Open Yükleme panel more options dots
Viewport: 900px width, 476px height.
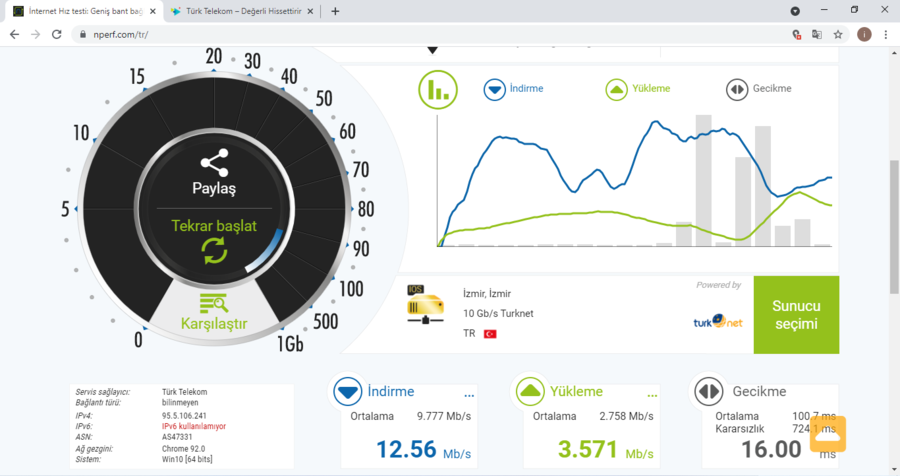tap(652, 396)
